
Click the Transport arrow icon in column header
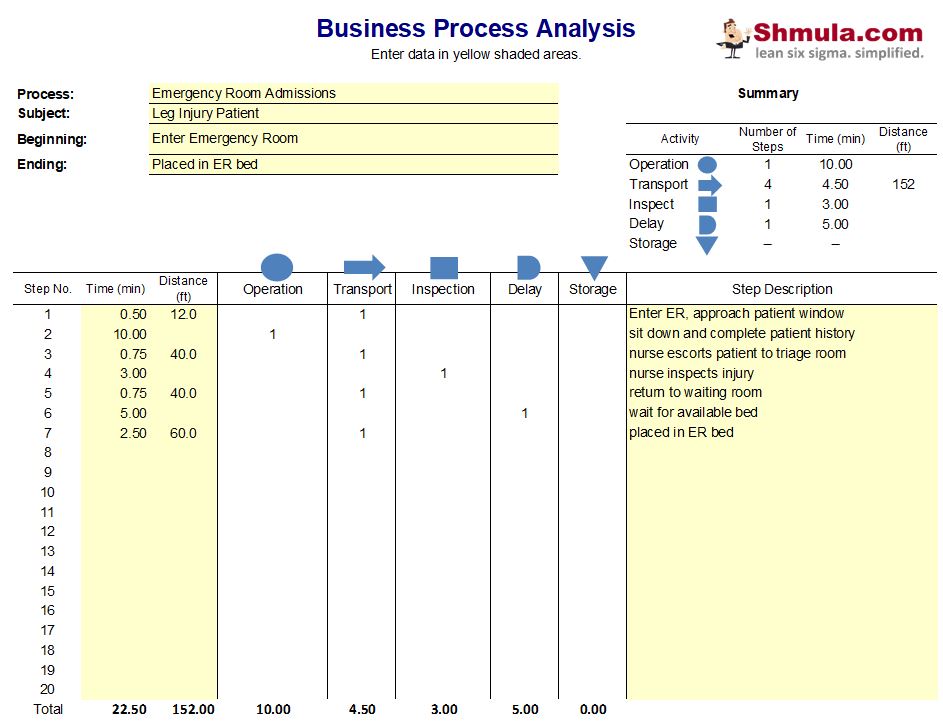pyautogui.click(x=364, y=267)
